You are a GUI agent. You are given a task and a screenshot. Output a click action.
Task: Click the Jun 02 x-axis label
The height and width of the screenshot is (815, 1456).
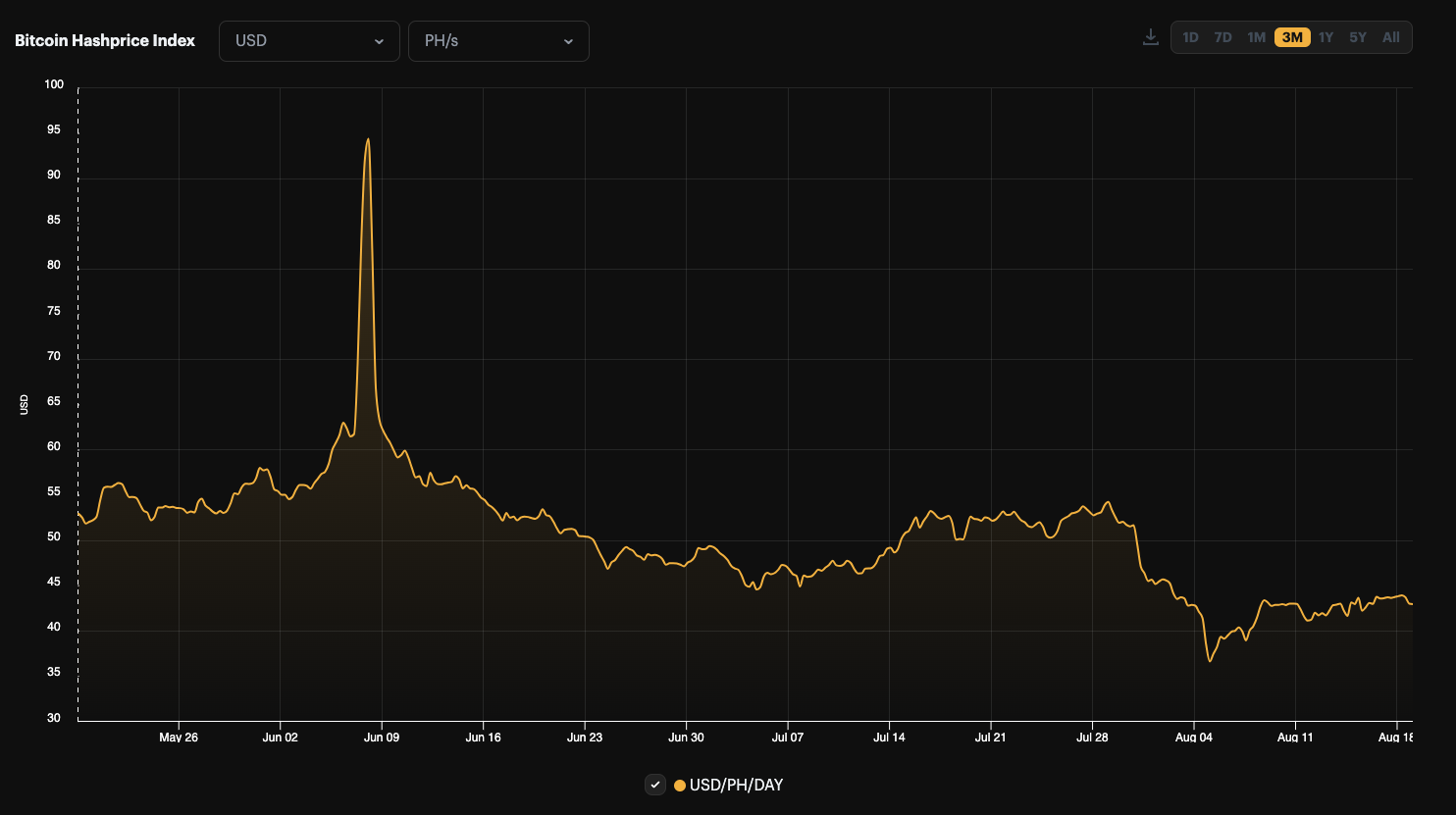point(280,737)
